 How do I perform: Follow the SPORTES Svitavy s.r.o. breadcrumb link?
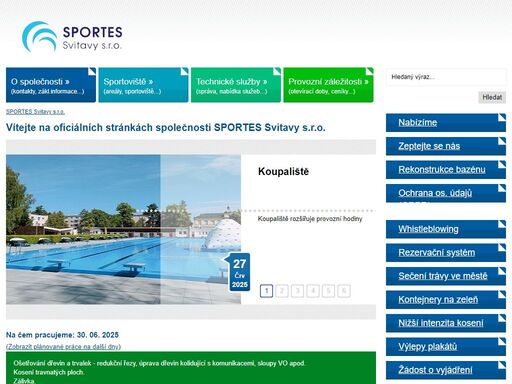[35, 112]
